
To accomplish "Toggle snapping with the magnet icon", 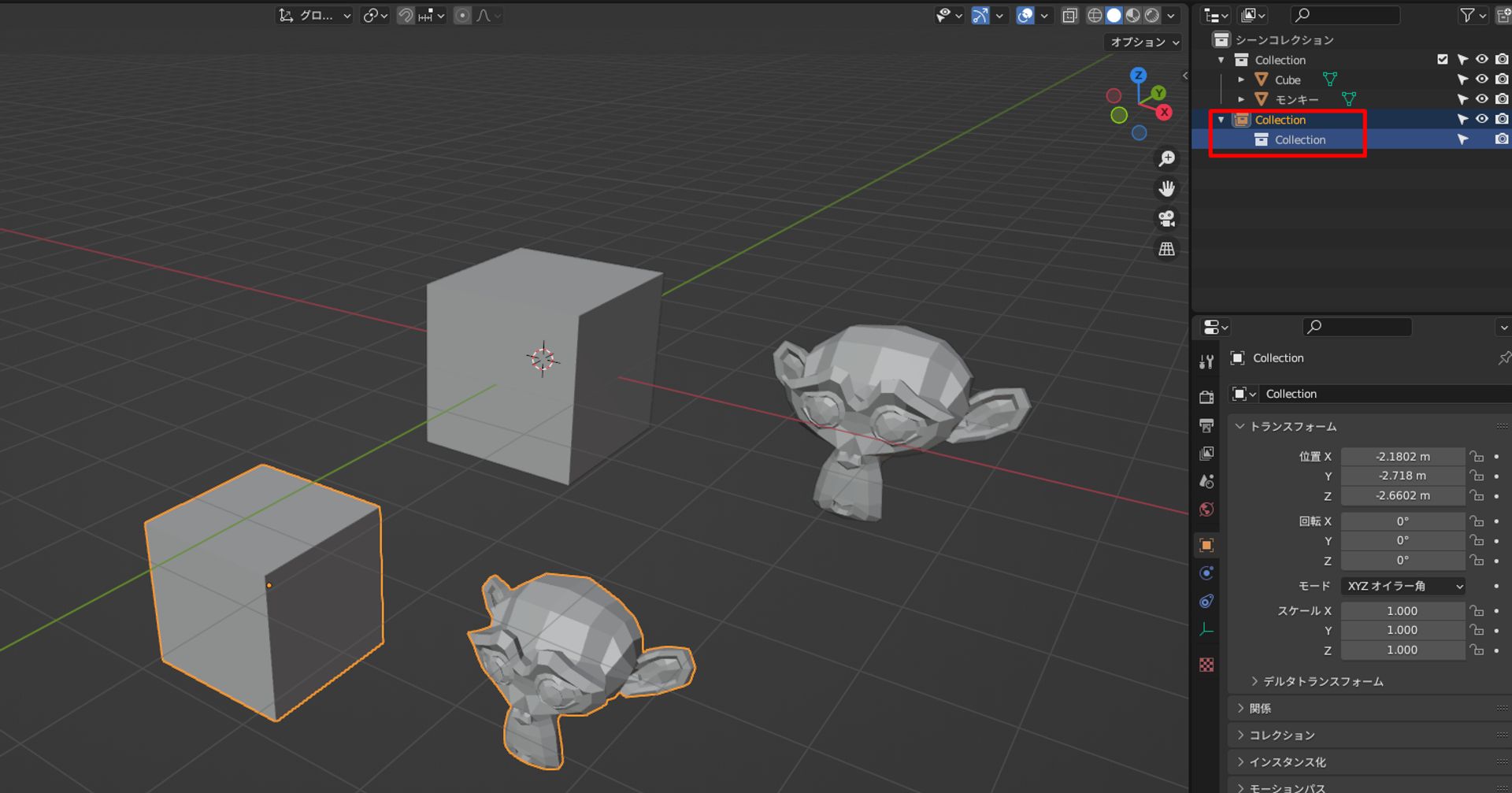I will (x=405, y=15).
